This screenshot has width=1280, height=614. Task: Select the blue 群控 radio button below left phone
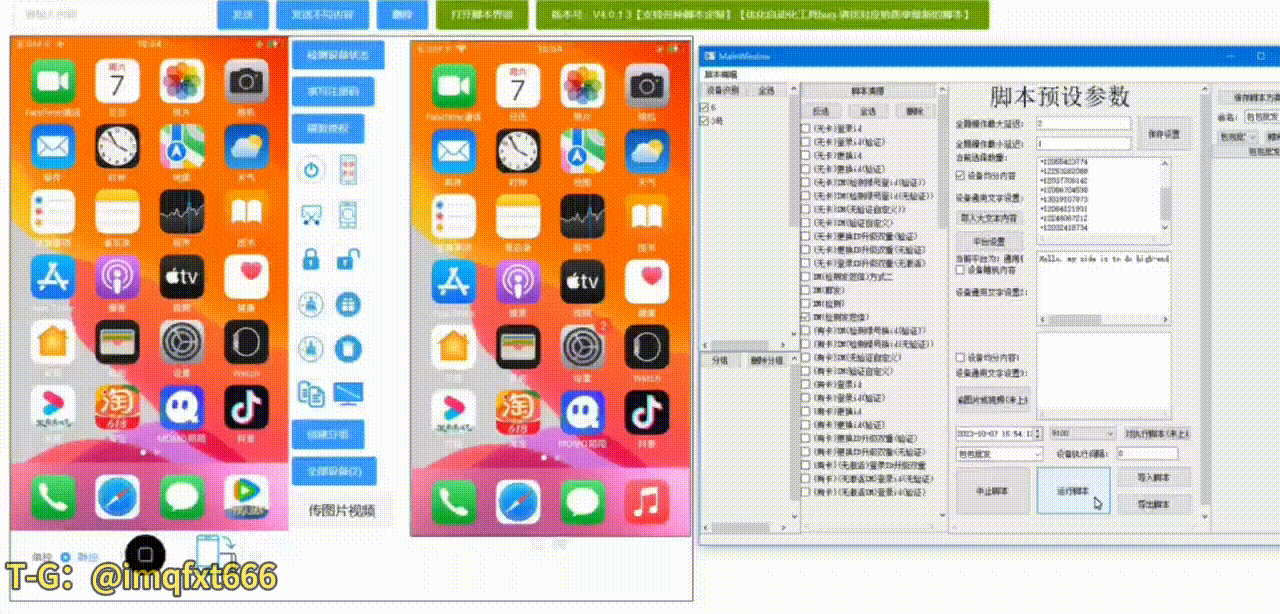click(66, 556)
